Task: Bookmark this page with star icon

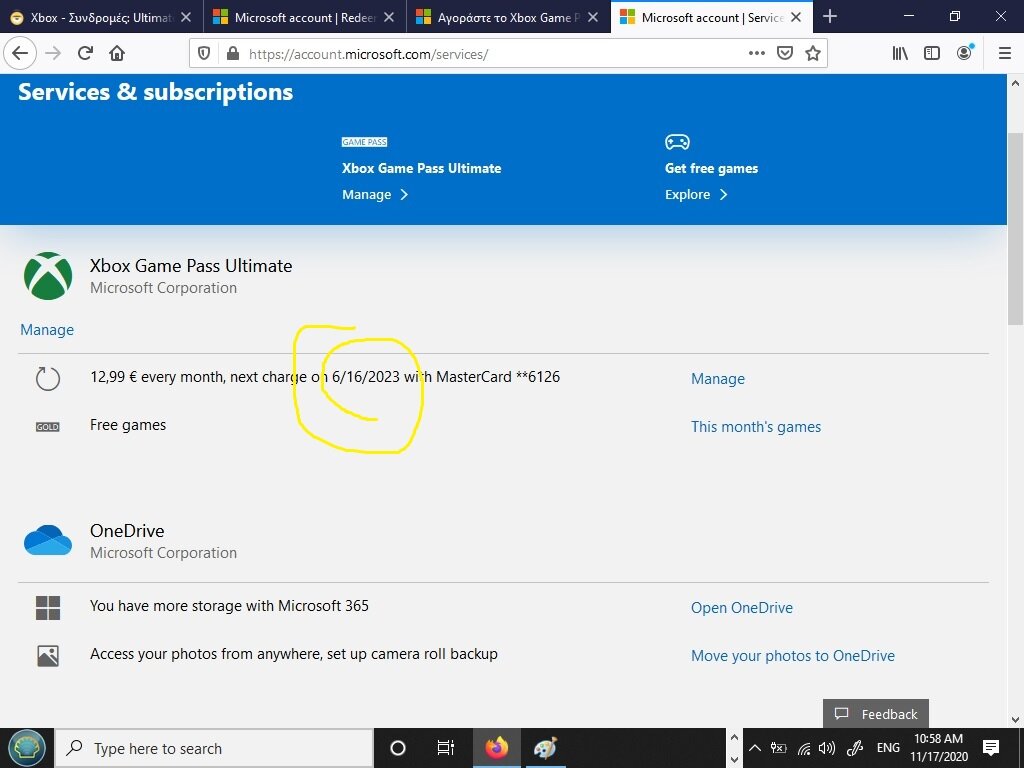Action: pyautogui.click(x=812, y=54)
